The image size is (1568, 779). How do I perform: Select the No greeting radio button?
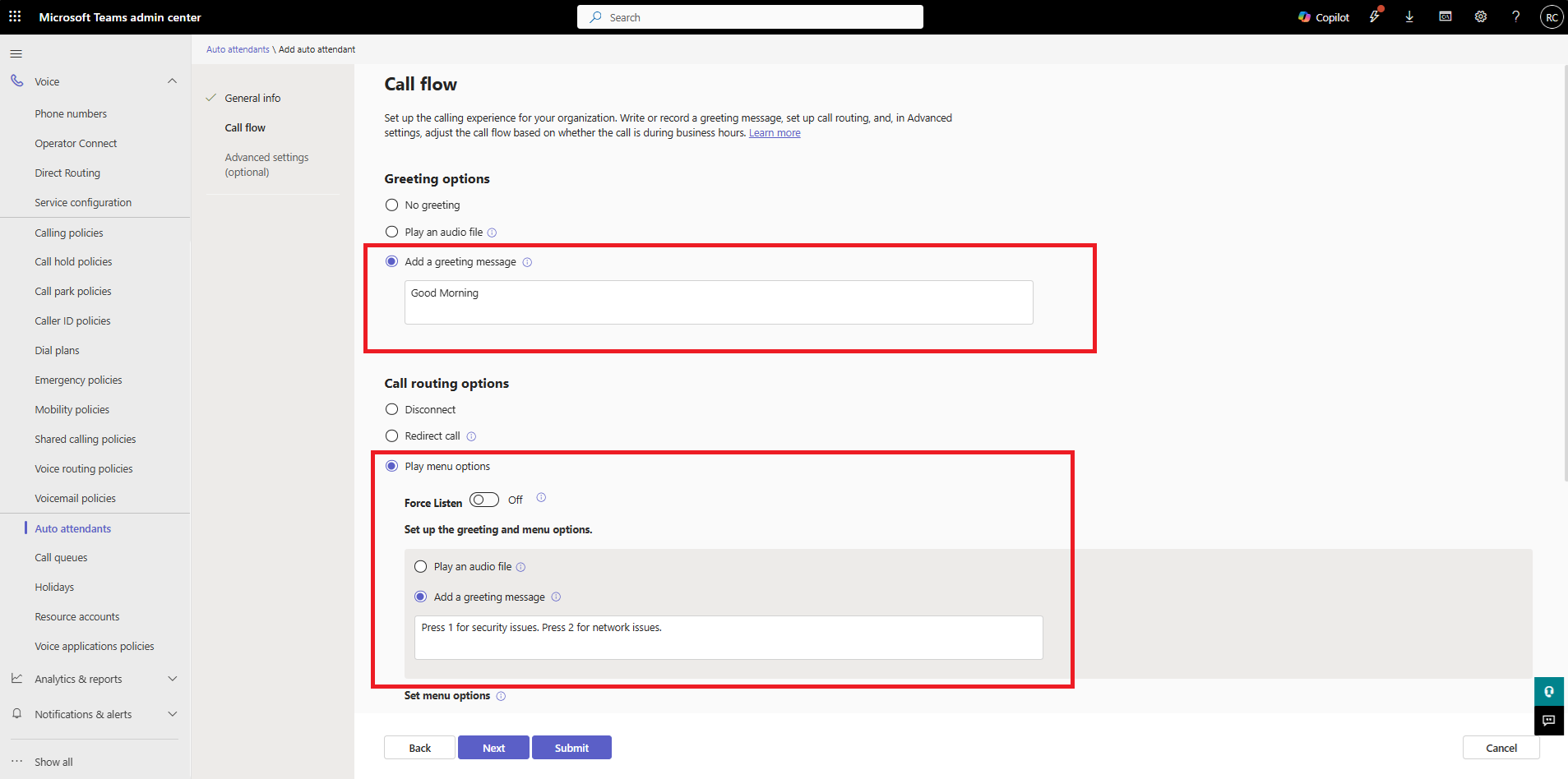pyautogui.click(x=392, y=205)
